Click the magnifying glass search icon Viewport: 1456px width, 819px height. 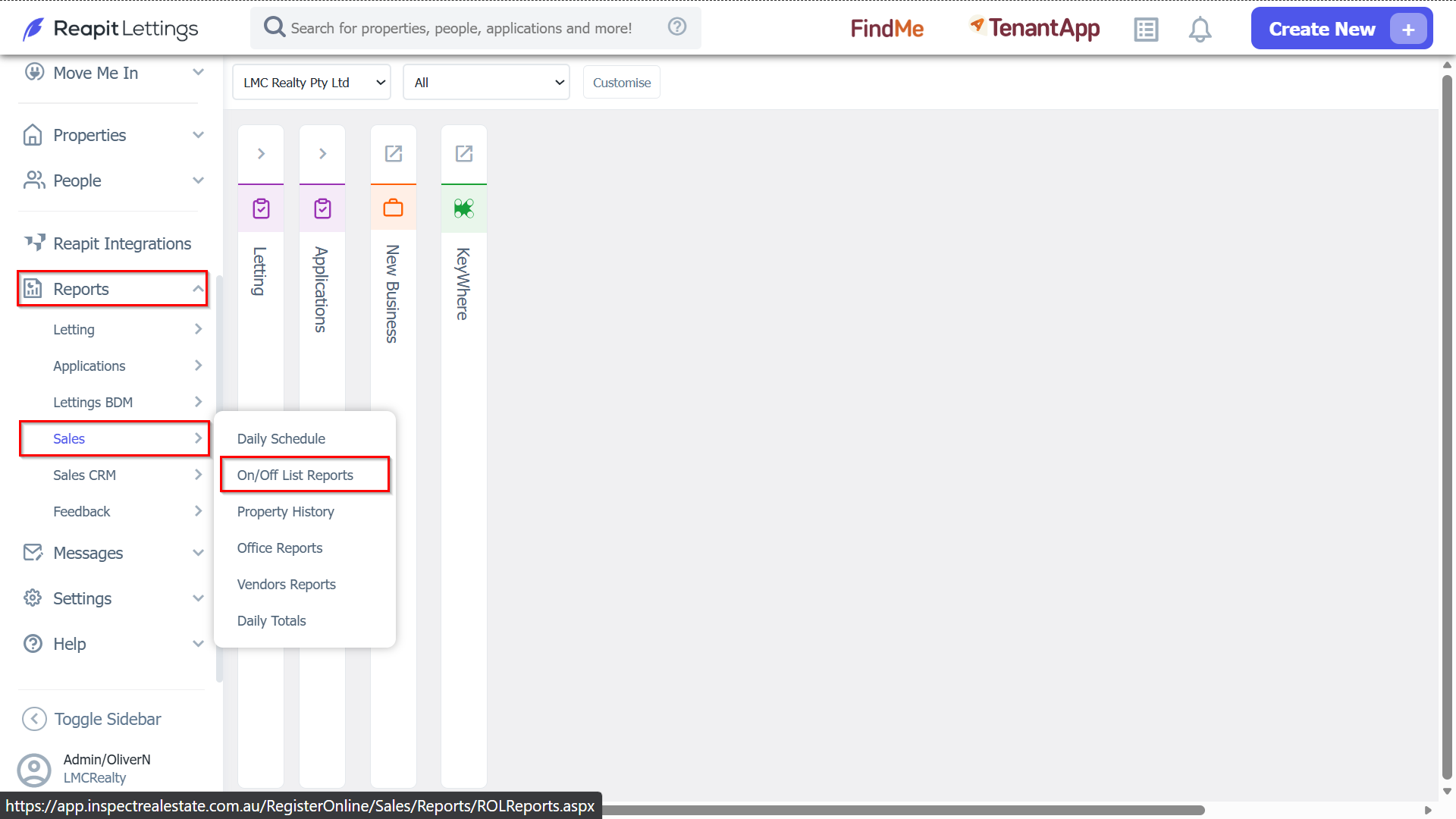pyautogui.click(x=274, y=27)
